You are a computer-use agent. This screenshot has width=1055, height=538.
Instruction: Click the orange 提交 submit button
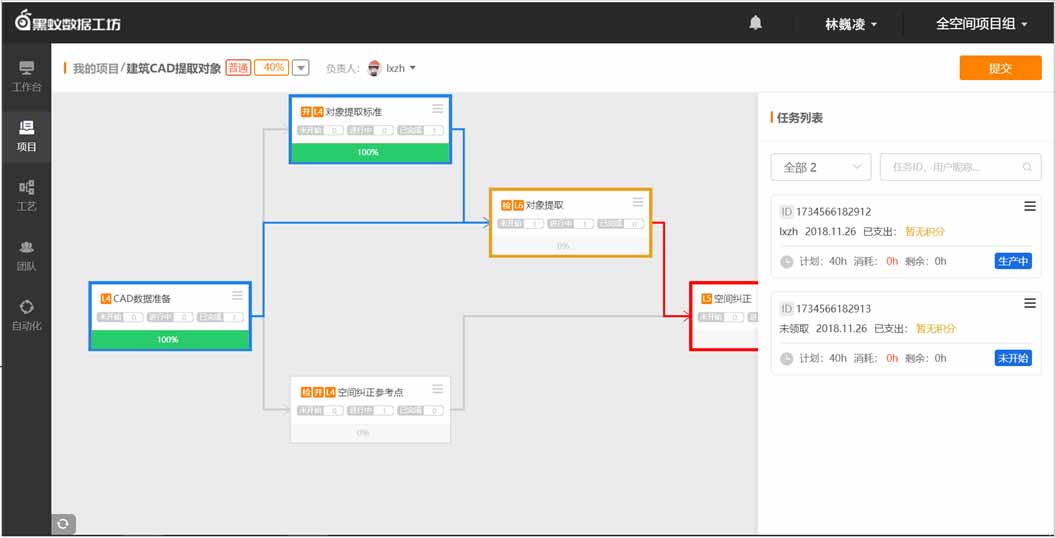(x=1000, y=68)
